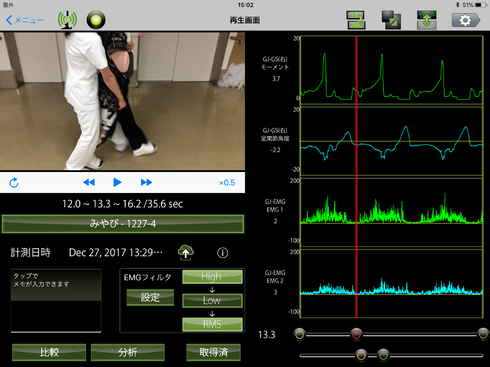Tap the sensor antenna connection icon
The width and height of the screenshot is (490, 367).
pos(67,20)
